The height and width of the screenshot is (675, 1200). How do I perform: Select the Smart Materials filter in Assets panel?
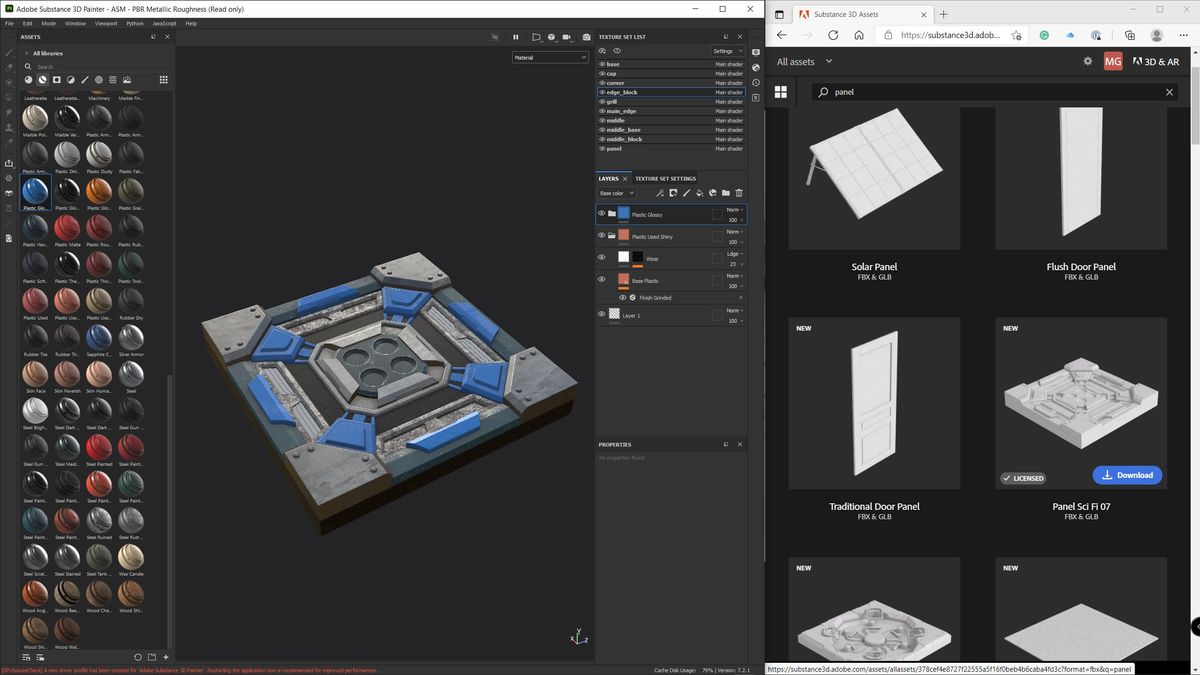click(x=43, y=80)
